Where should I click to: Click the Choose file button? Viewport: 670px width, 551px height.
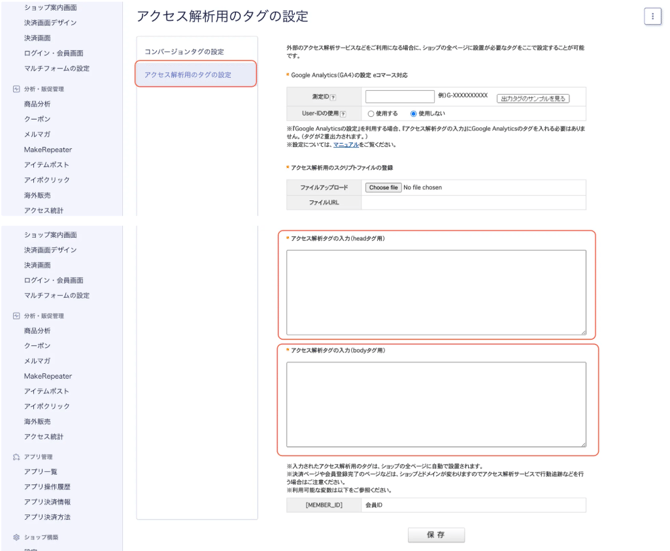tap(383, 188)
